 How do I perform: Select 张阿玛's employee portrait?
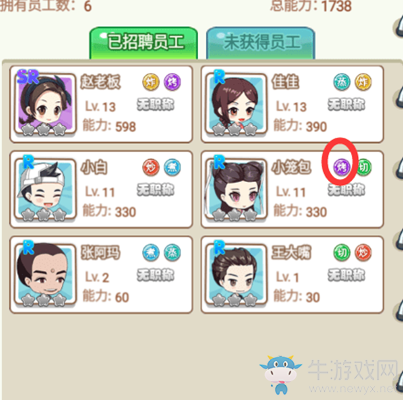(x=45, y=275)
